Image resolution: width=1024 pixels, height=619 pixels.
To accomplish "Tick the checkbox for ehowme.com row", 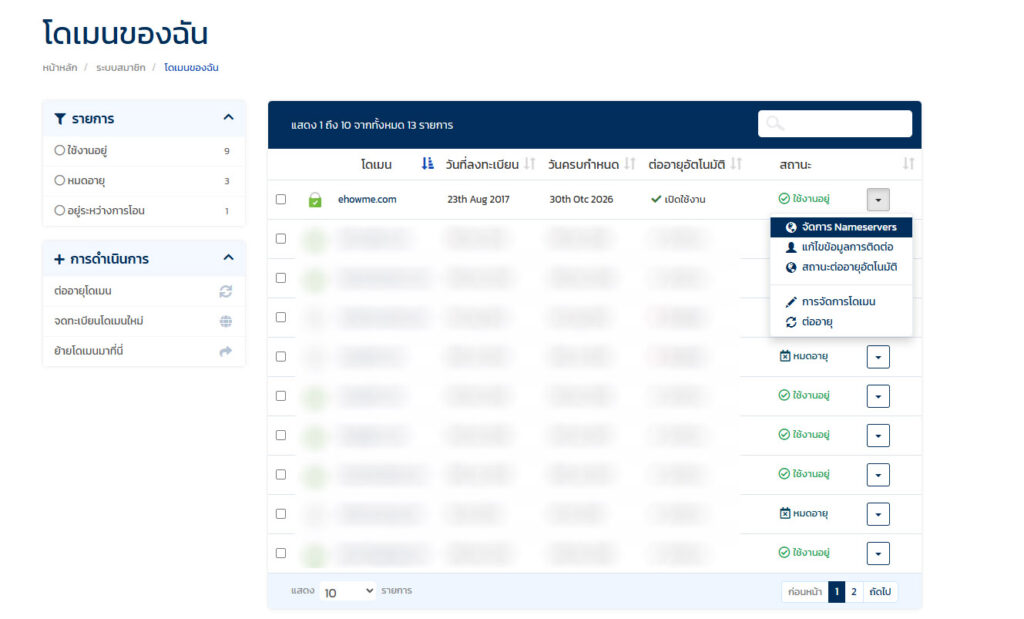I will (x=281, y=199).
